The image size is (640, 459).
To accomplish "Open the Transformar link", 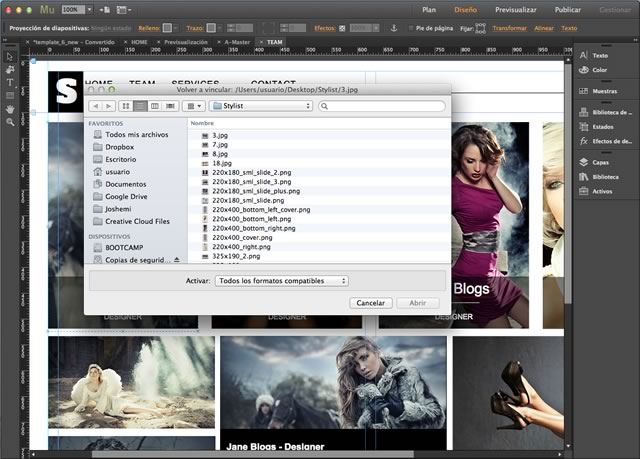I will tap(509, 28).
